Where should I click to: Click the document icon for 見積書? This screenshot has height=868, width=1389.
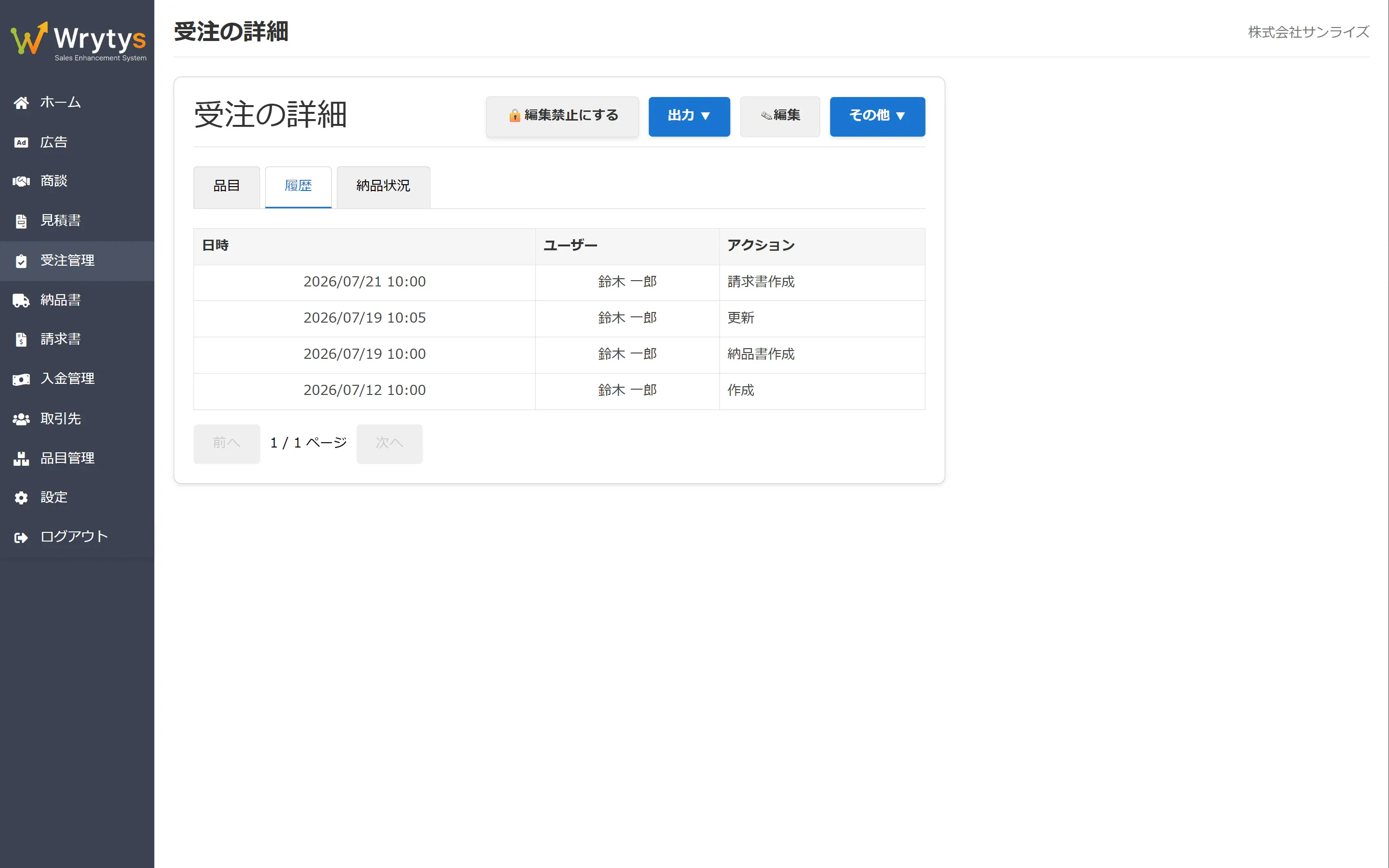[21, 221]
